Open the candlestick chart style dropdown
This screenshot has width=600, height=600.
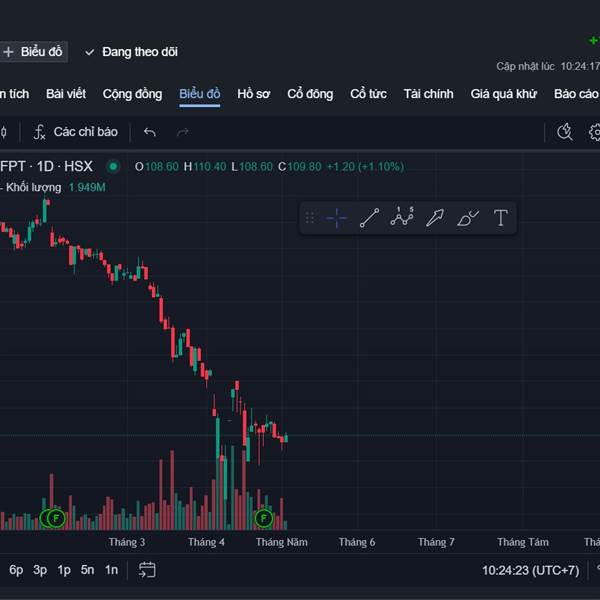click(x=3, y=132)
